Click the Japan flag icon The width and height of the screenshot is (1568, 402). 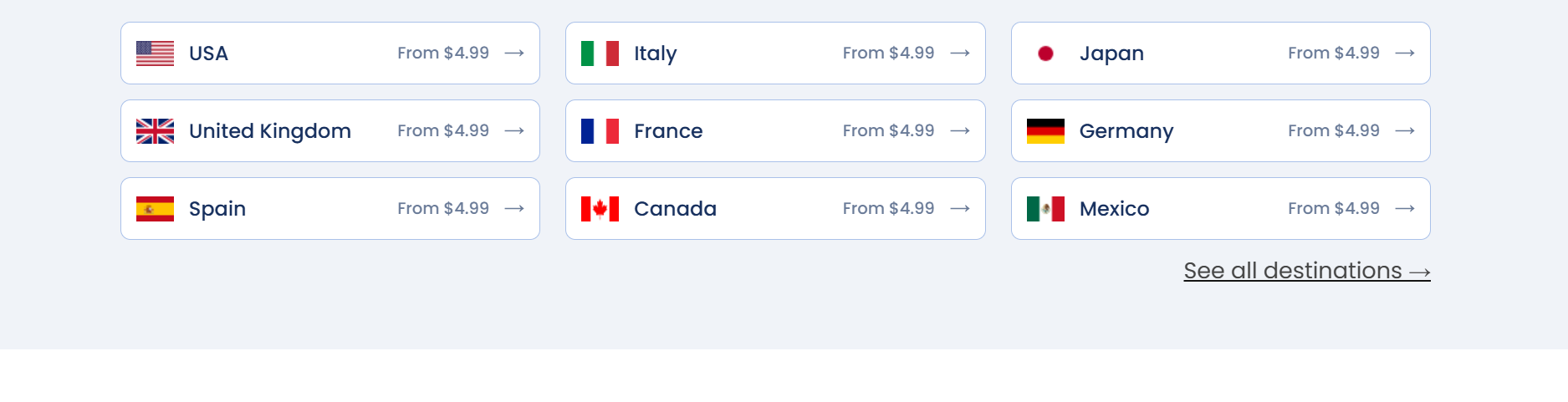[1045, 53]
